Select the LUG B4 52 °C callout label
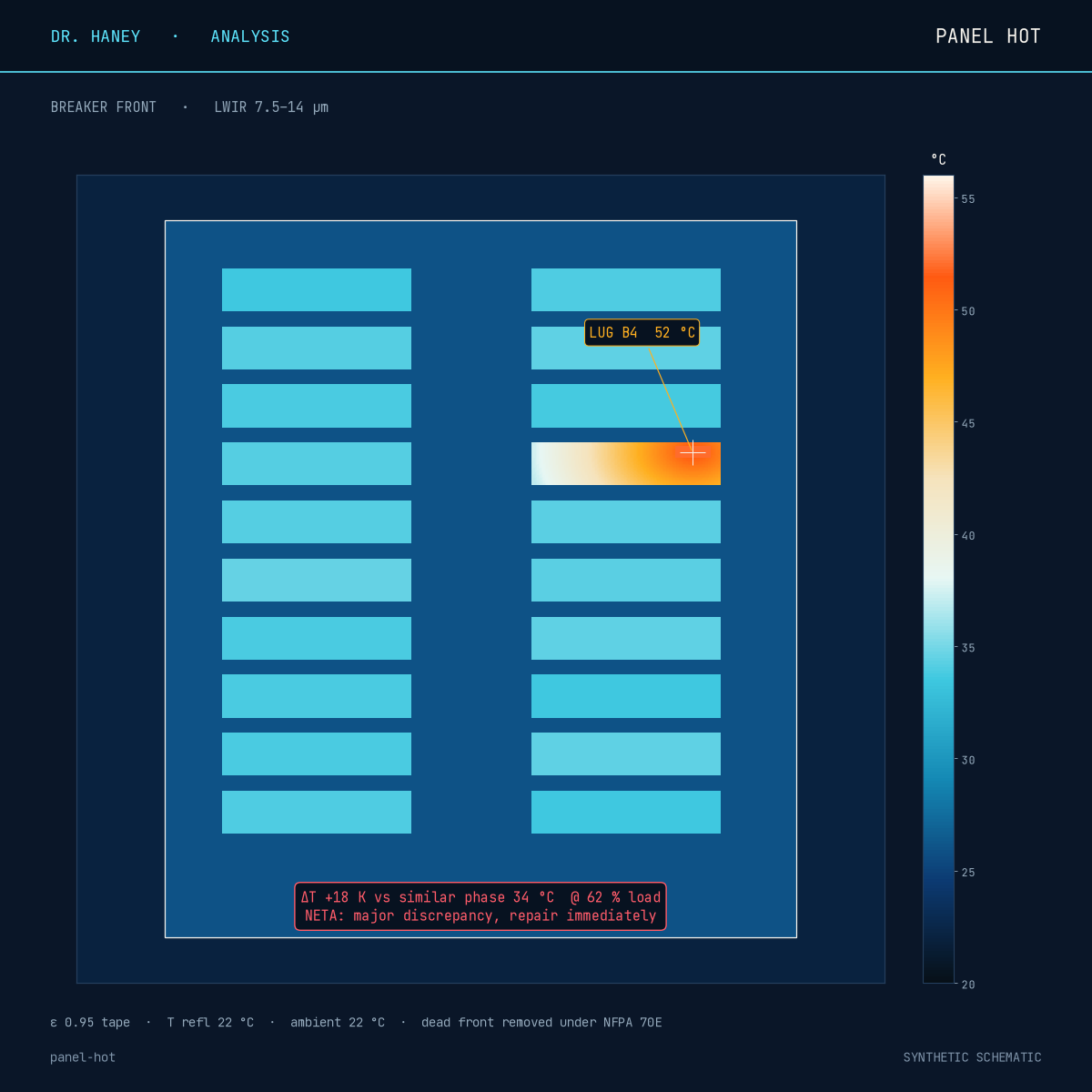1092x1092 pixels. [642, 332]
